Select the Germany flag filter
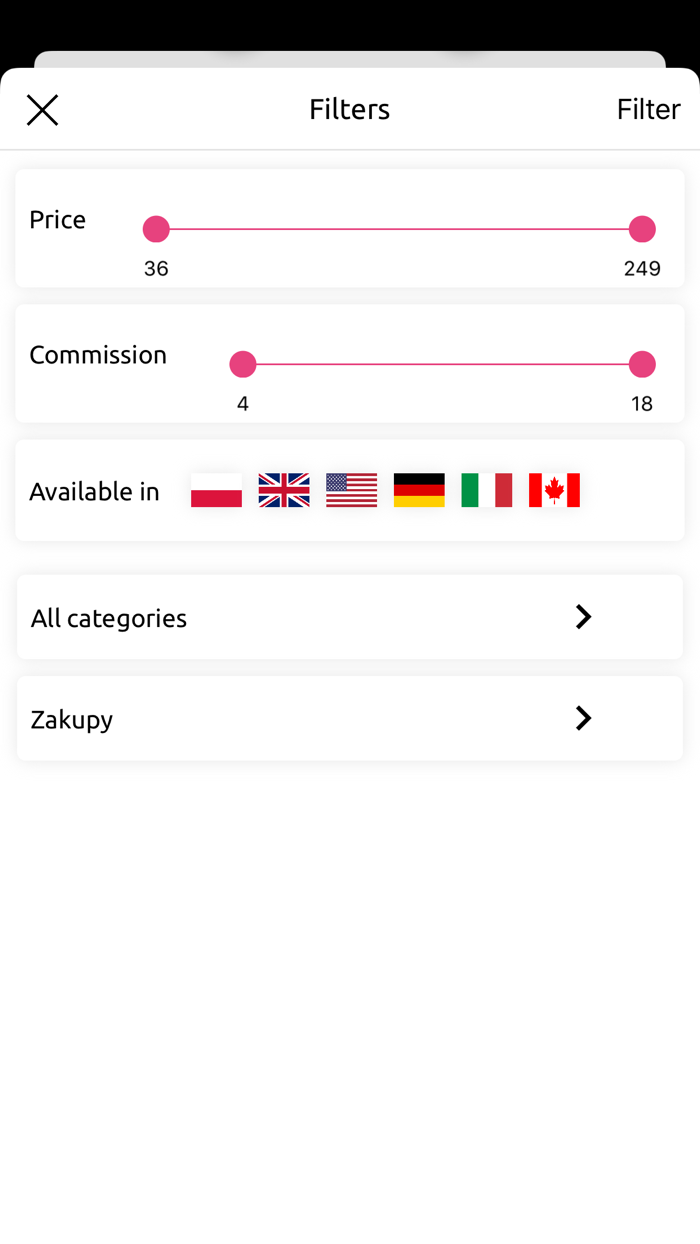Screen dimensions: 700x1244 tap(419, 490)
